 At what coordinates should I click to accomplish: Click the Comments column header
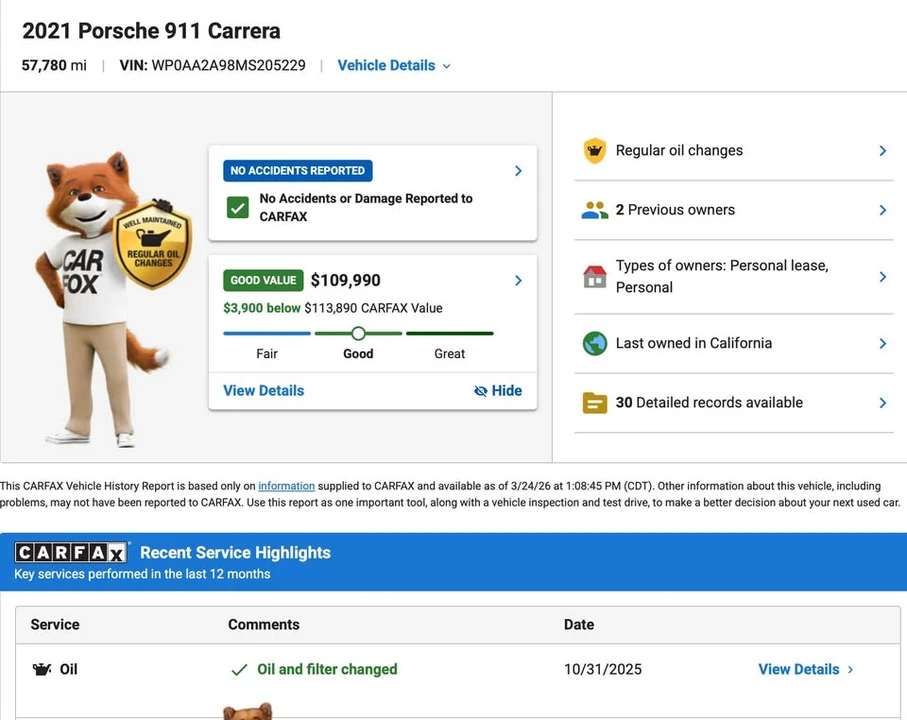pos(264,625)
